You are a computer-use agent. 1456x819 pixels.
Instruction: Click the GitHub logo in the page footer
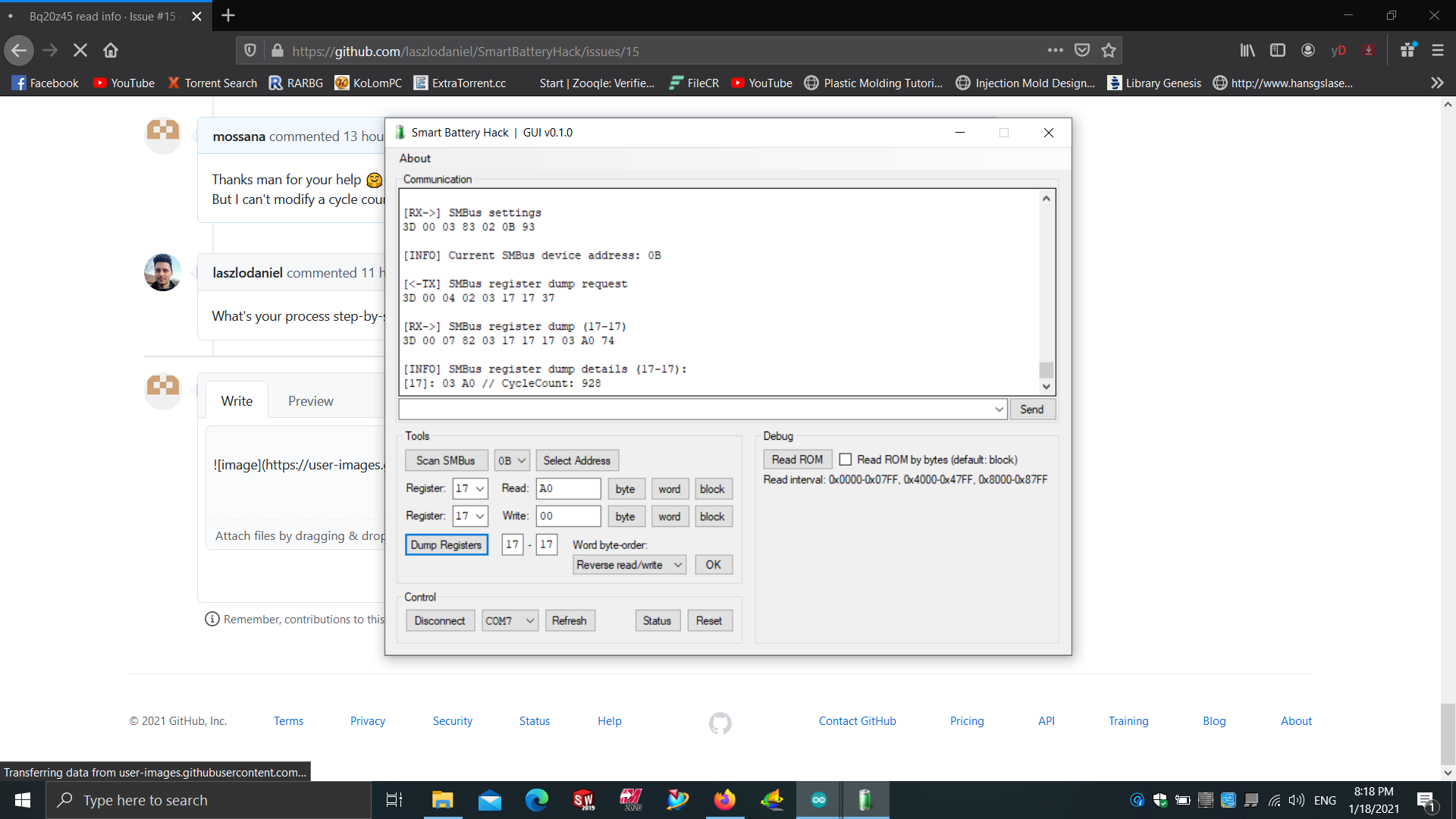(x=720, y=723)
